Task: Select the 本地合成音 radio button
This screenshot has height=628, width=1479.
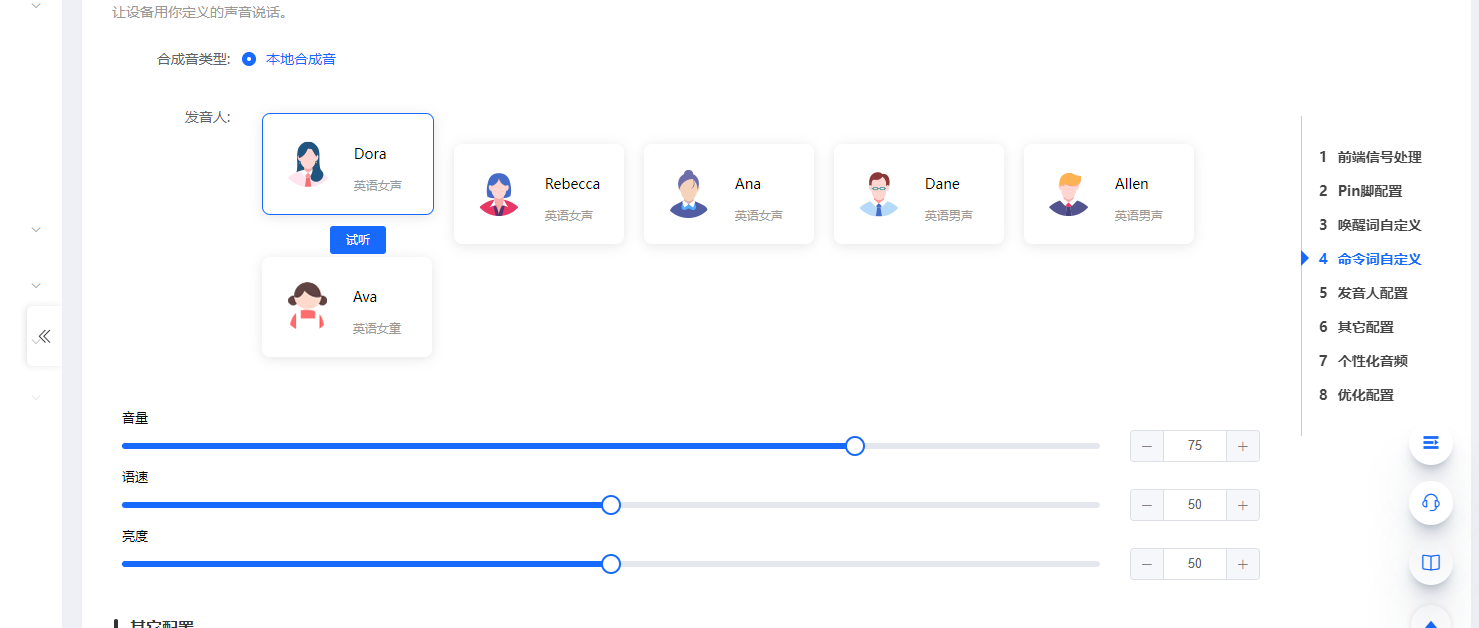Action: coord(249,59)
